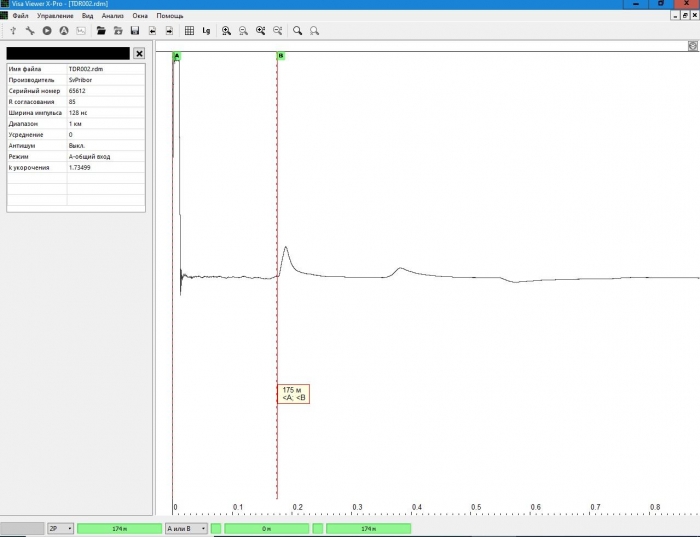
Task: Click the vertical zoom-out magnifier
Action: pyautogui.click(x=277, y=31)
